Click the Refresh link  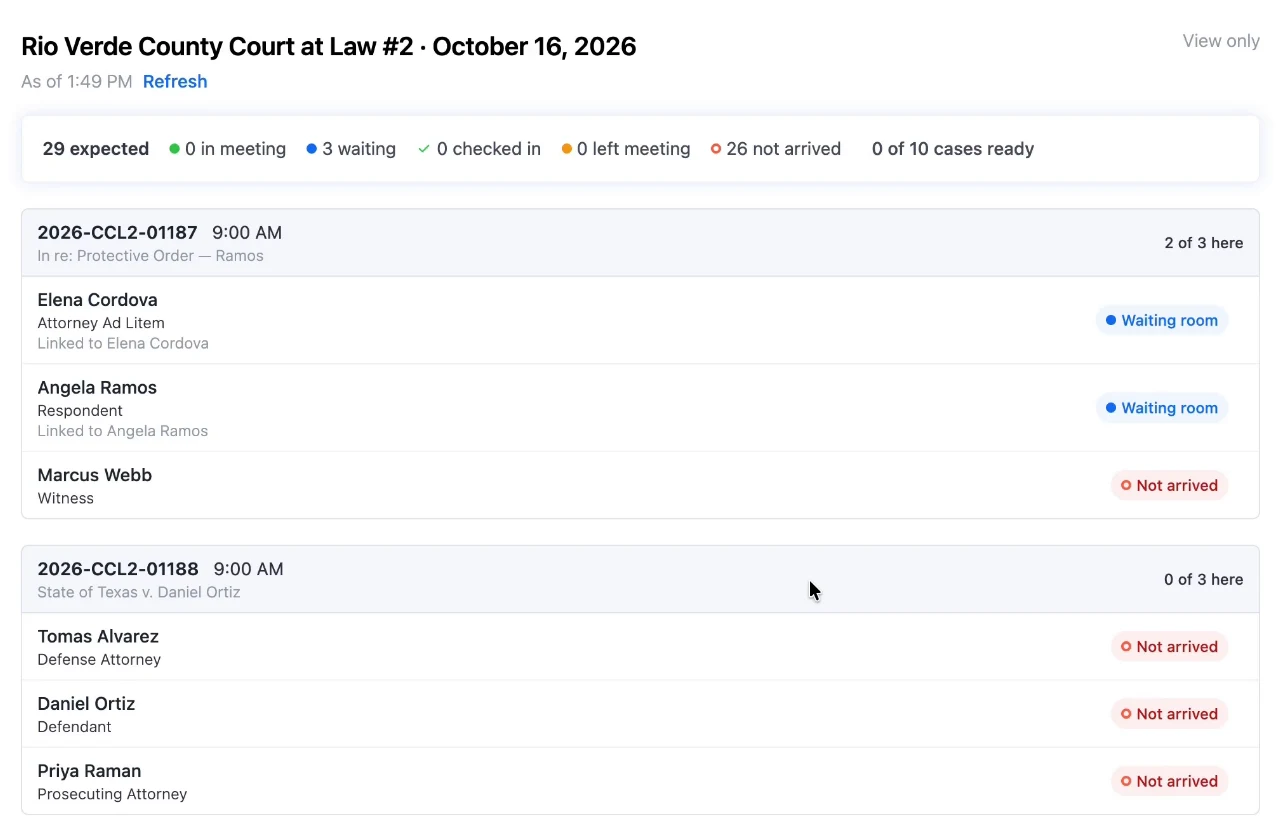tap(175, 82)
